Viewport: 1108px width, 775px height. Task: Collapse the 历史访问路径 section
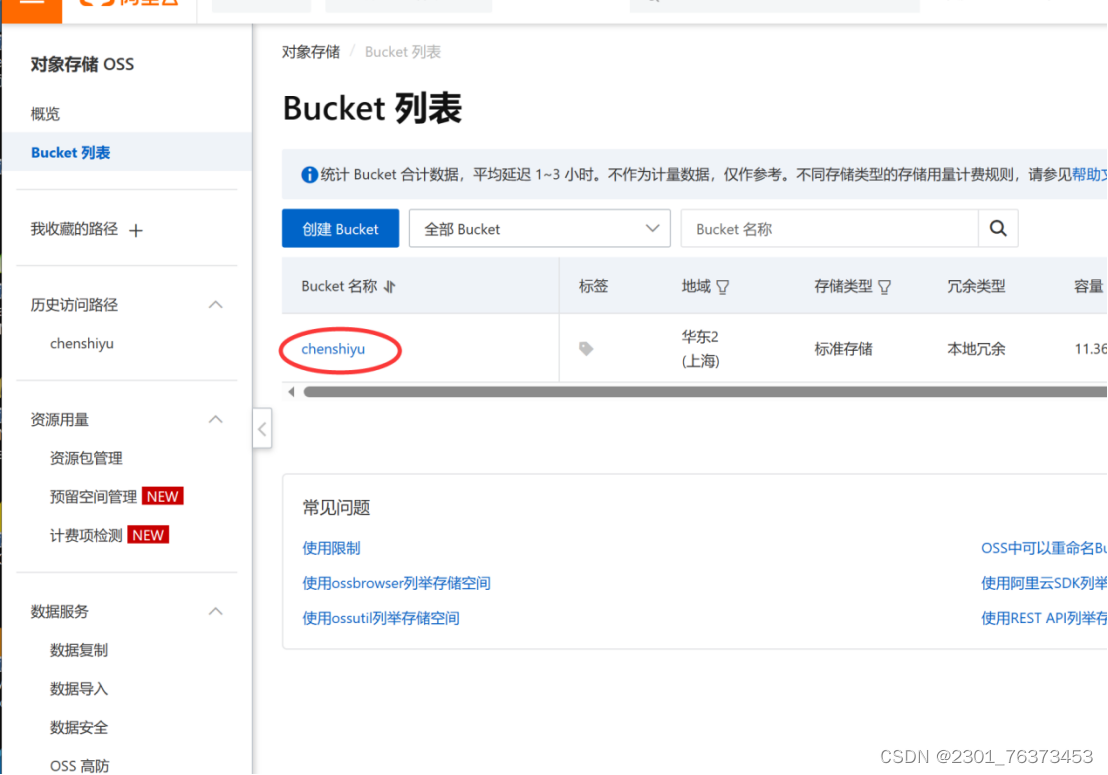215,304
